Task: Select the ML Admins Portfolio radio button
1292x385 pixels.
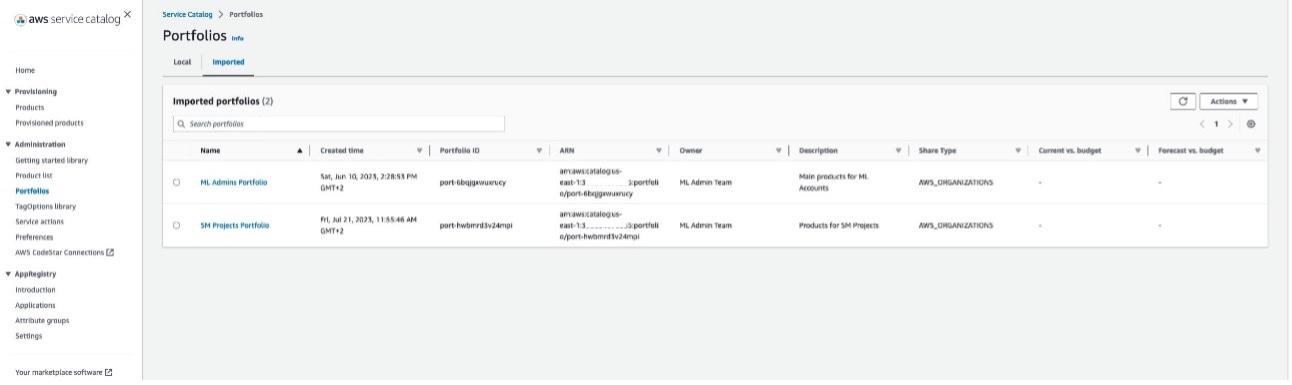Action: tap(177, 182)
